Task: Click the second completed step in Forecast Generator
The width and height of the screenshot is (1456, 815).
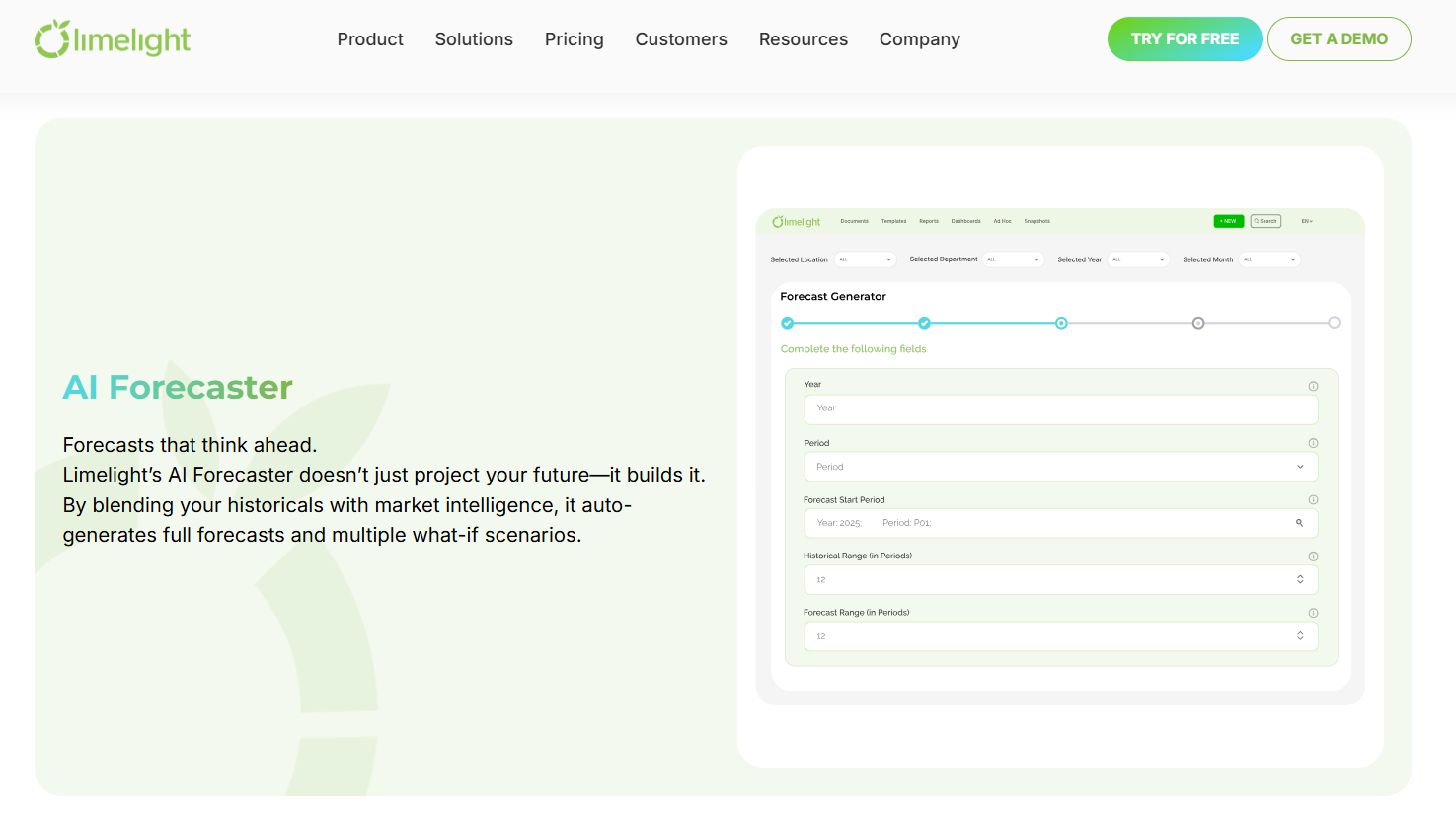Action: [x=924, y=323]
